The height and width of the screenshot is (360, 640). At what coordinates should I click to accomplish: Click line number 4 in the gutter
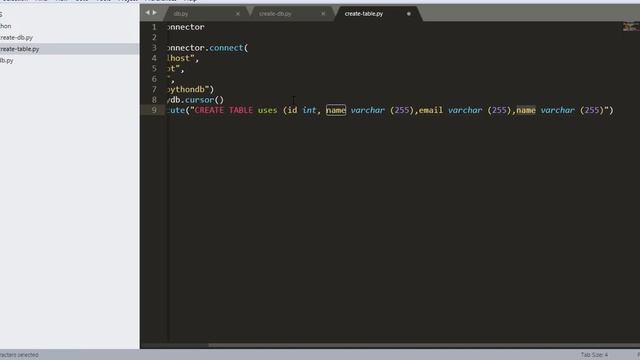[154, 58]
